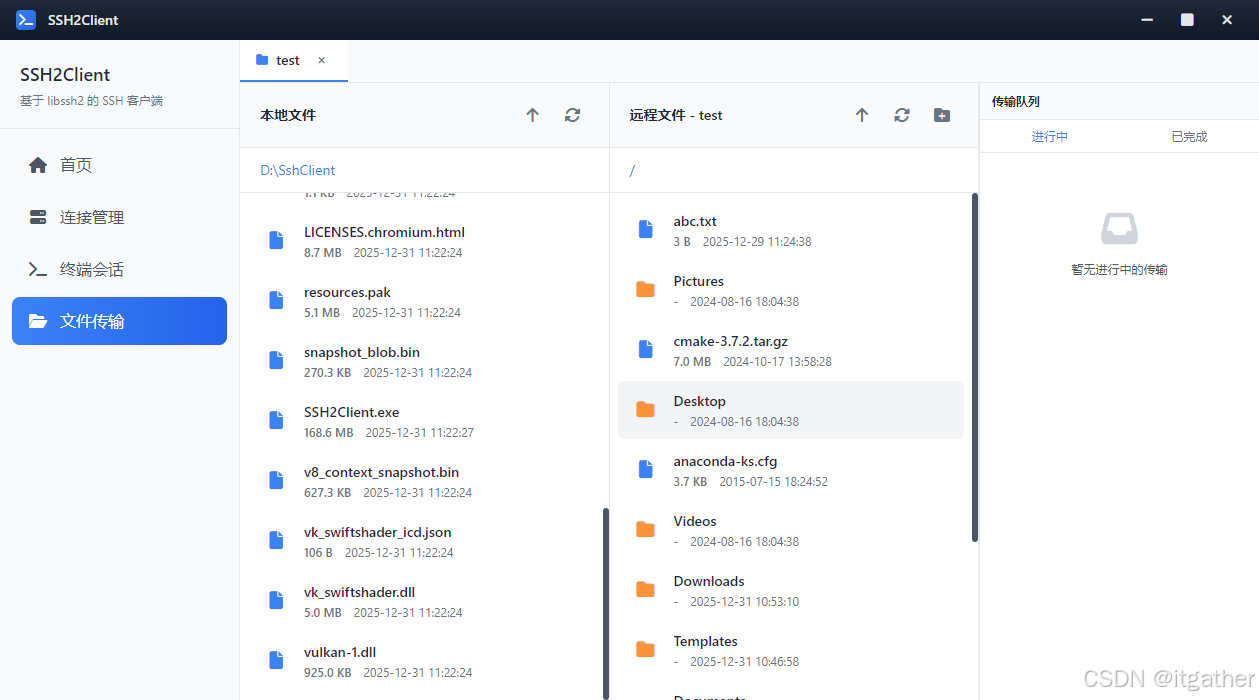Image resolution: width=1259 pixels, height=700 pixels.
Task: Select snapshot_blob.bin local file
Action: (x=424, y=361)
